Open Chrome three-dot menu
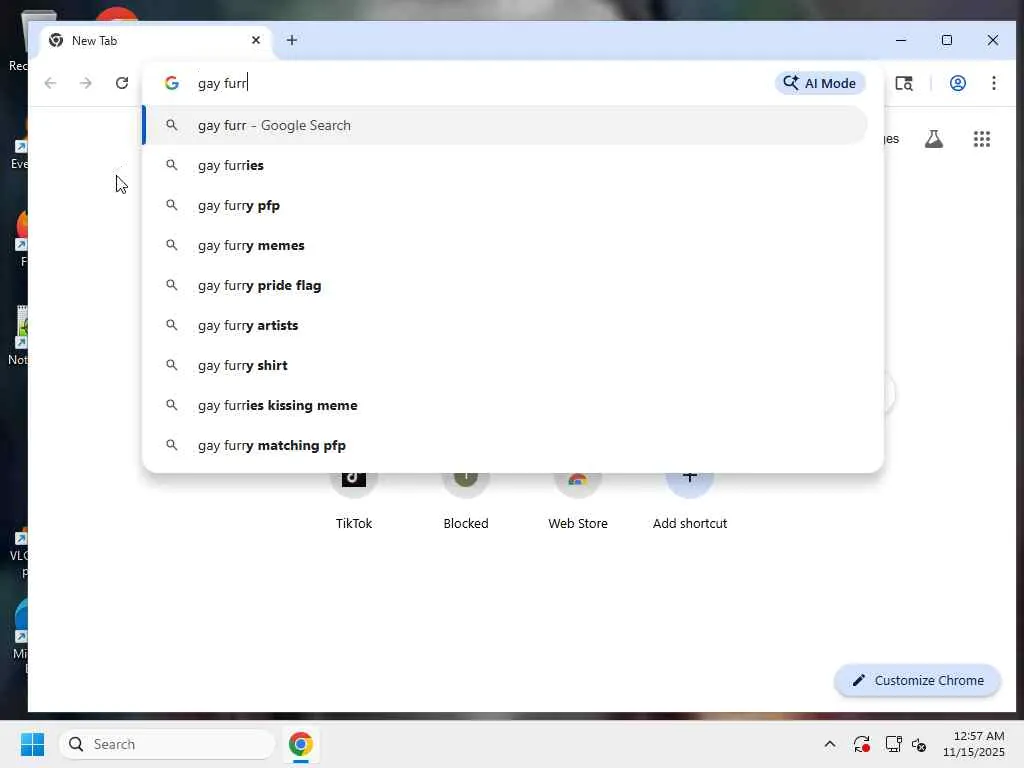Image resolution: width=1024 pixels, height=768 pixels. [993, 83]
